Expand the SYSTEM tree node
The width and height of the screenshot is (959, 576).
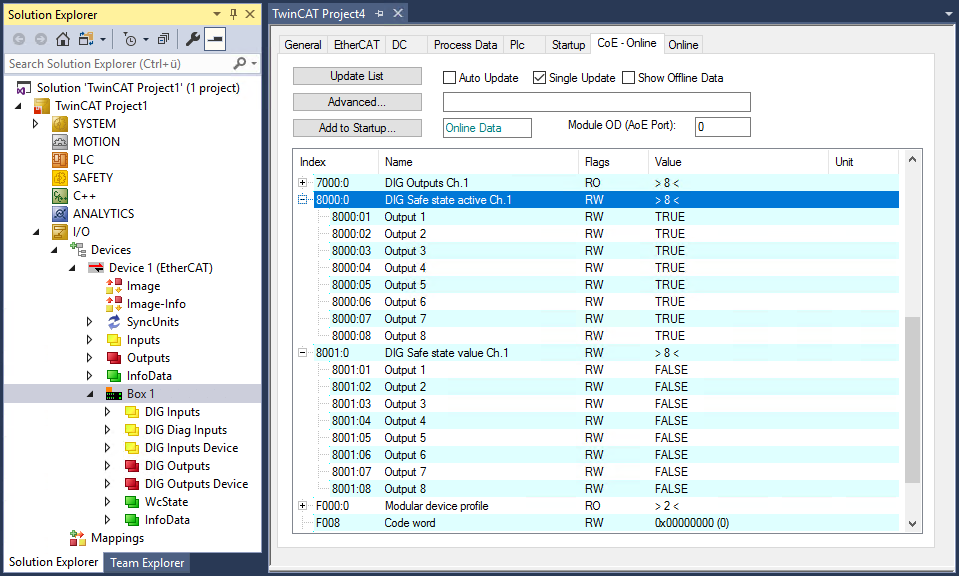click(x=35, y=124)
